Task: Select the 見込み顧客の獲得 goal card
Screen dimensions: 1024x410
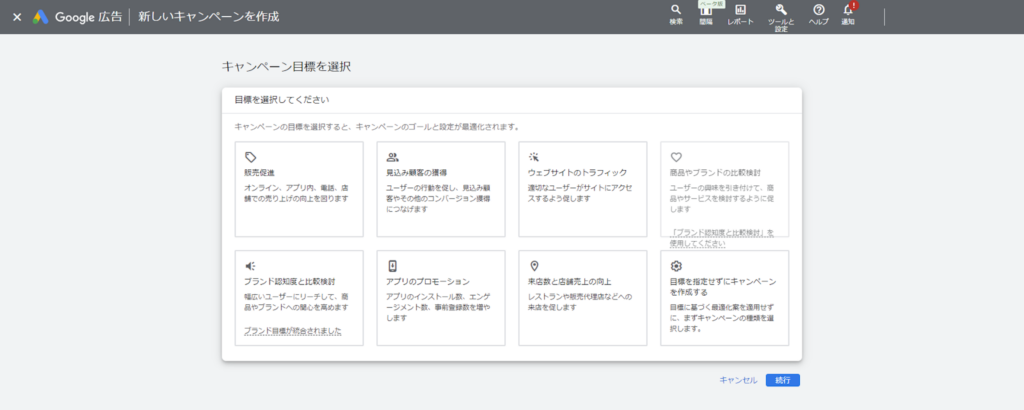Action: [441, 189]
